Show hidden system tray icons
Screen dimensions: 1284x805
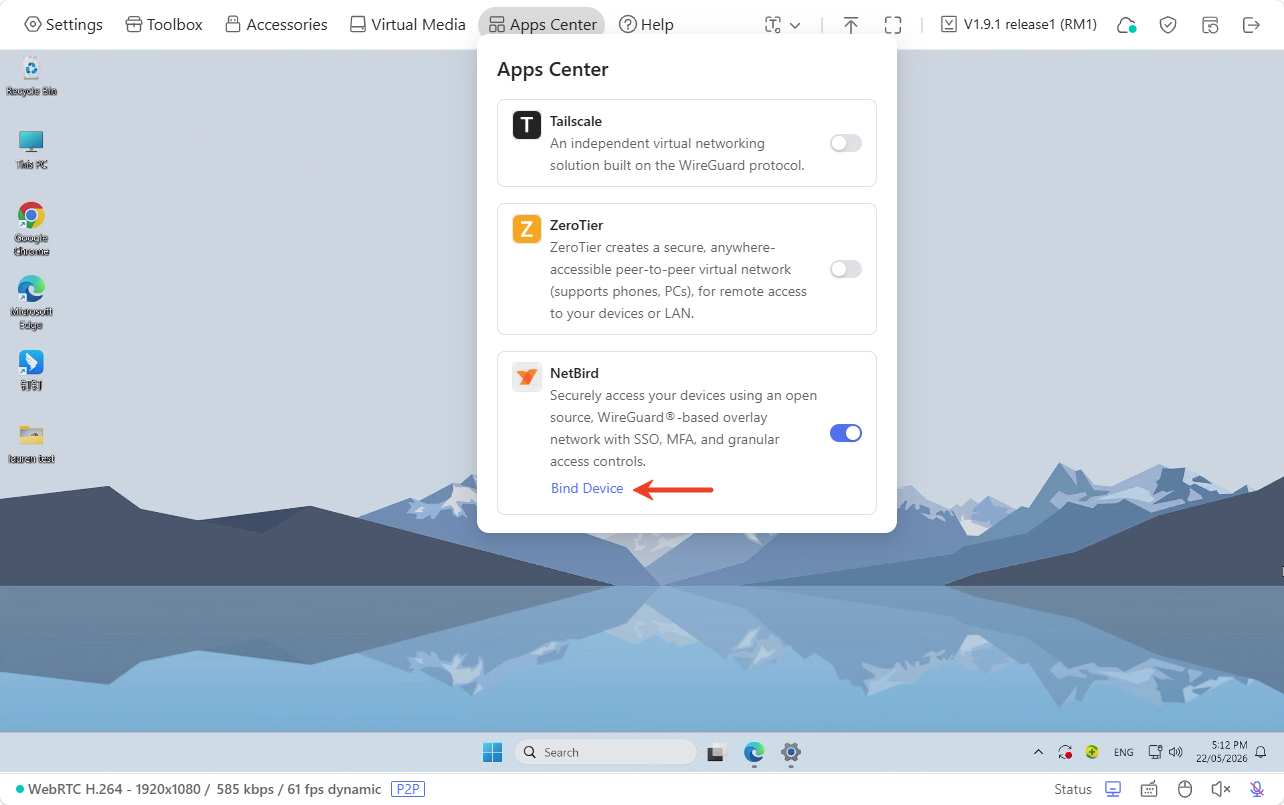[x=1038, y=752]
